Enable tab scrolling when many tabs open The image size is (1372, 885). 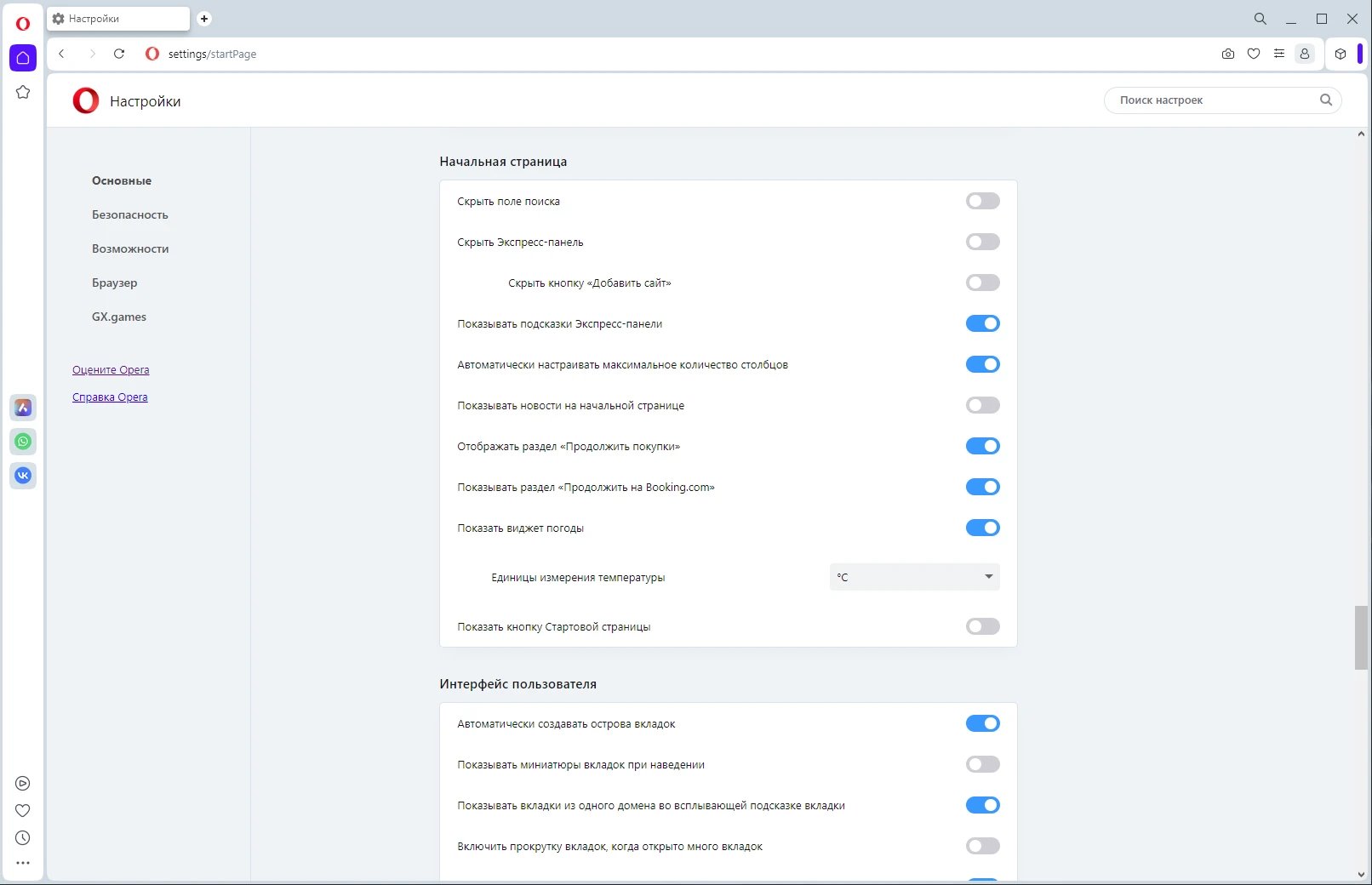point(983,846)
